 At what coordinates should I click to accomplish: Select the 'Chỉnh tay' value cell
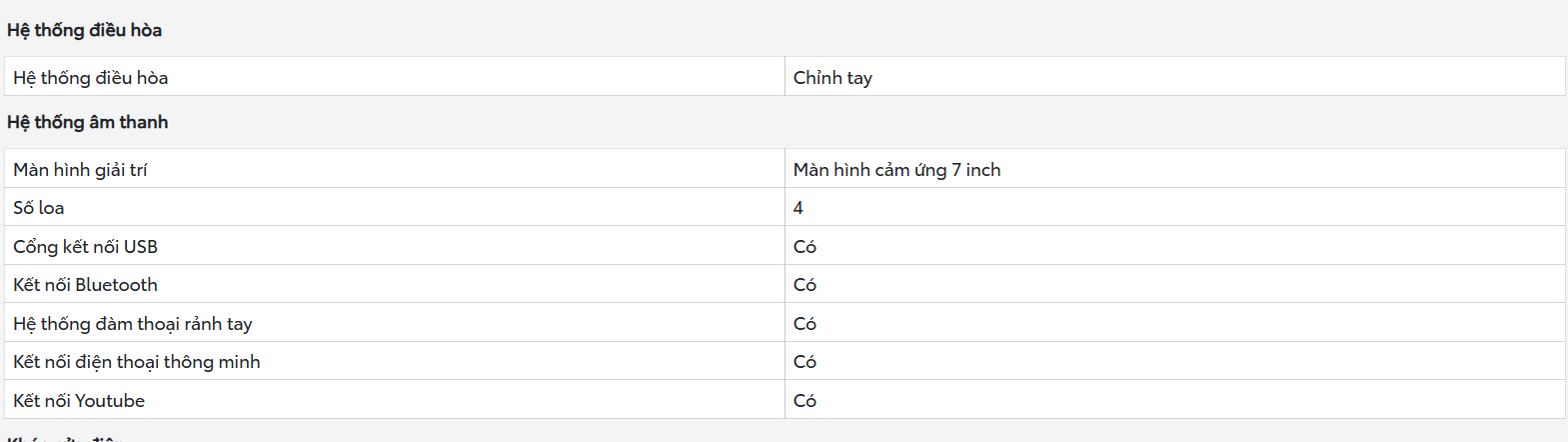pyautogui.click(x=832, y=78)
